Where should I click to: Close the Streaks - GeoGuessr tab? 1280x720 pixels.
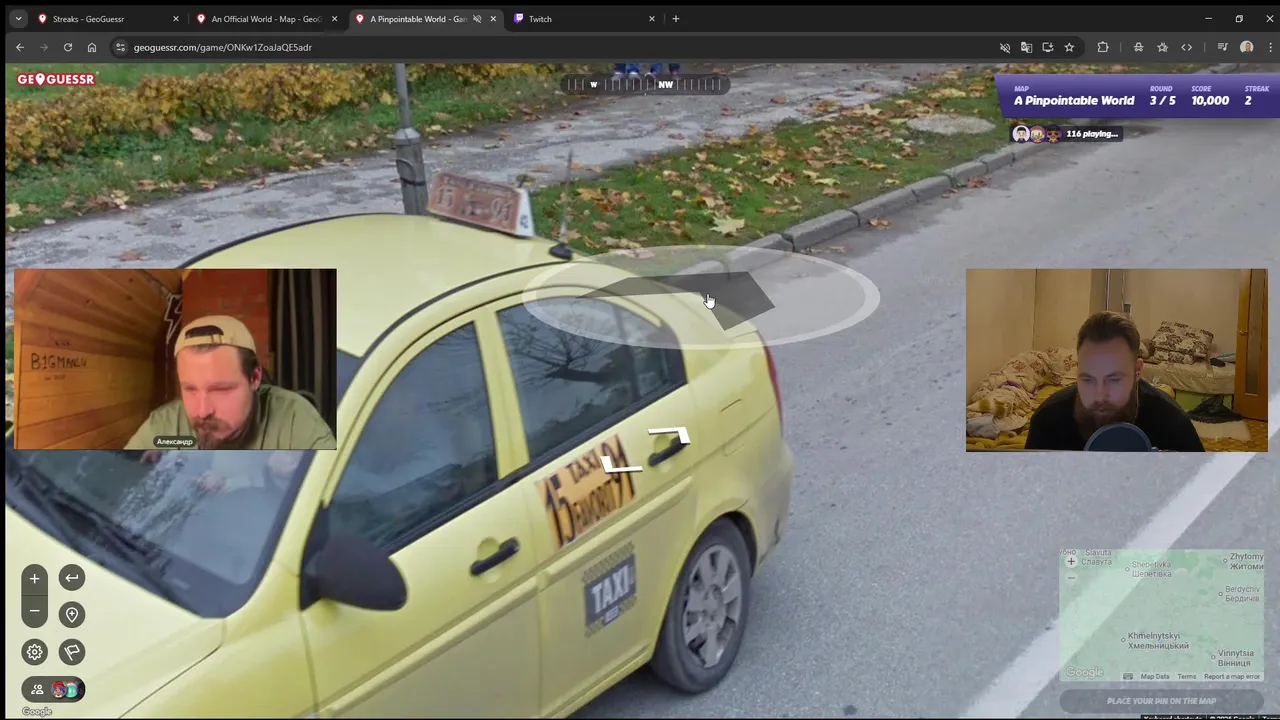(176, 19)
